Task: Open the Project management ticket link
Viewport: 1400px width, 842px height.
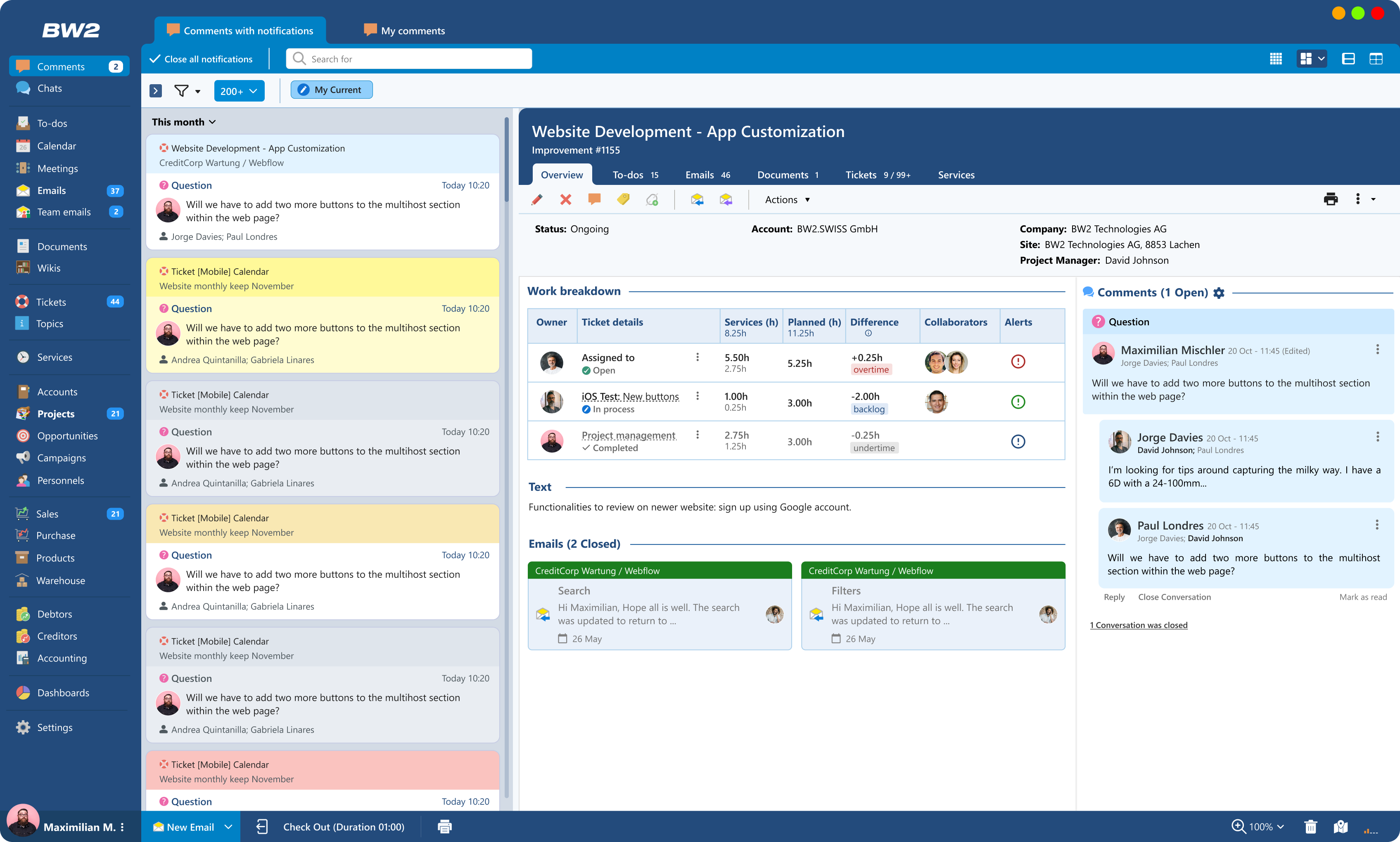Action: tap(629, 435)
